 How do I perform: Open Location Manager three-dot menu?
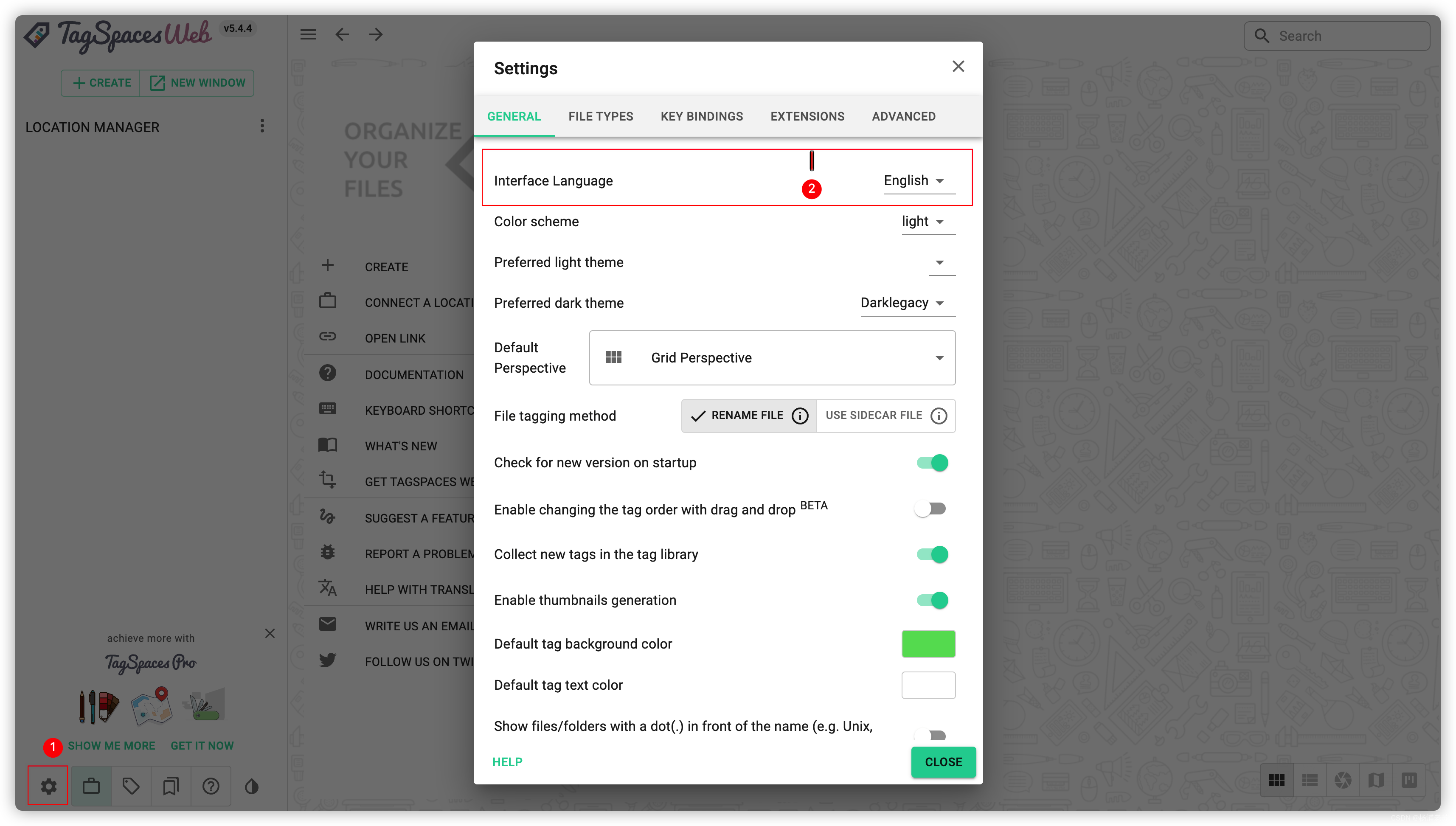point(262,126)
